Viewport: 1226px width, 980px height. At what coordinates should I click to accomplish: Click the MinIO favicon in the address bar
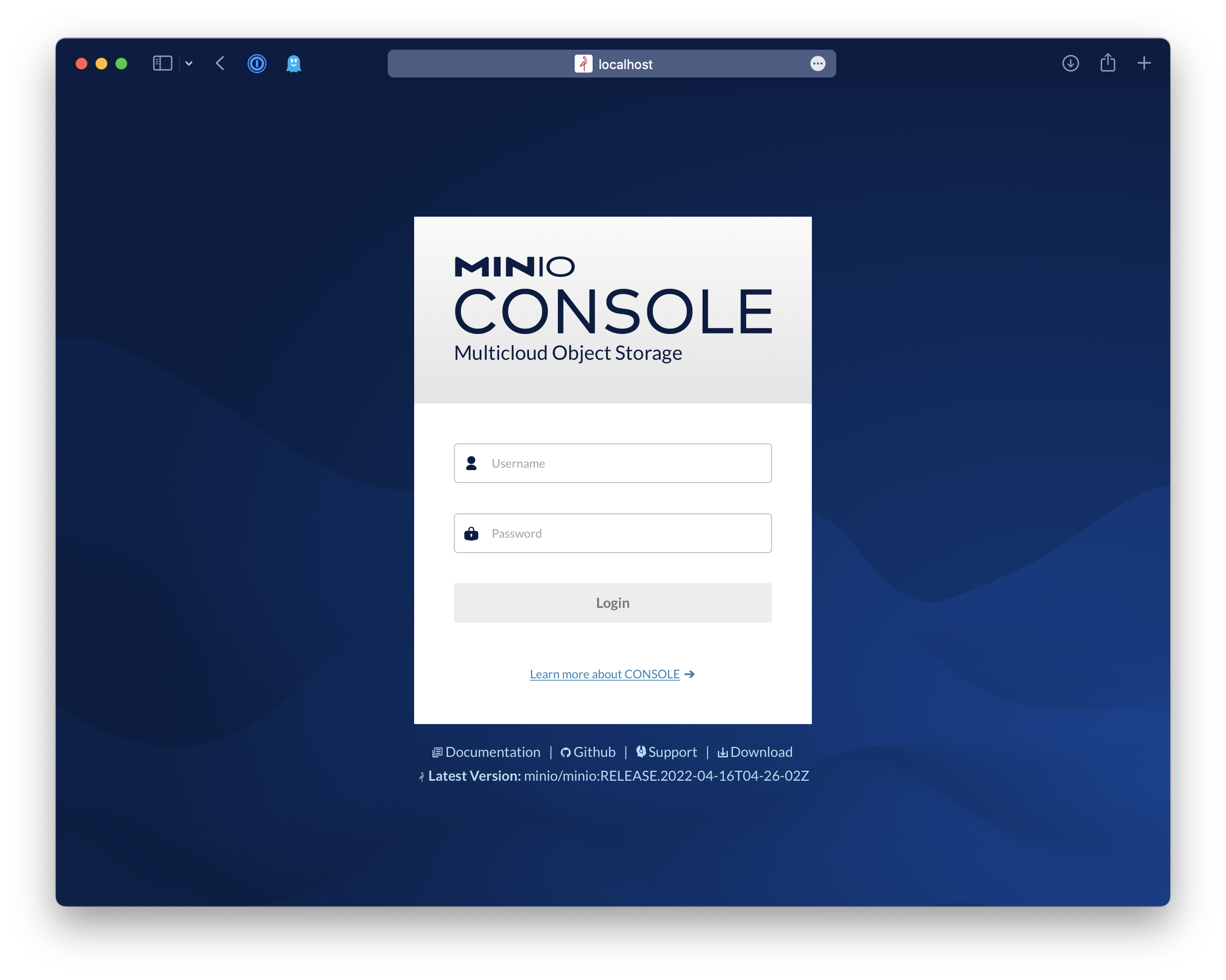point(583,64)
